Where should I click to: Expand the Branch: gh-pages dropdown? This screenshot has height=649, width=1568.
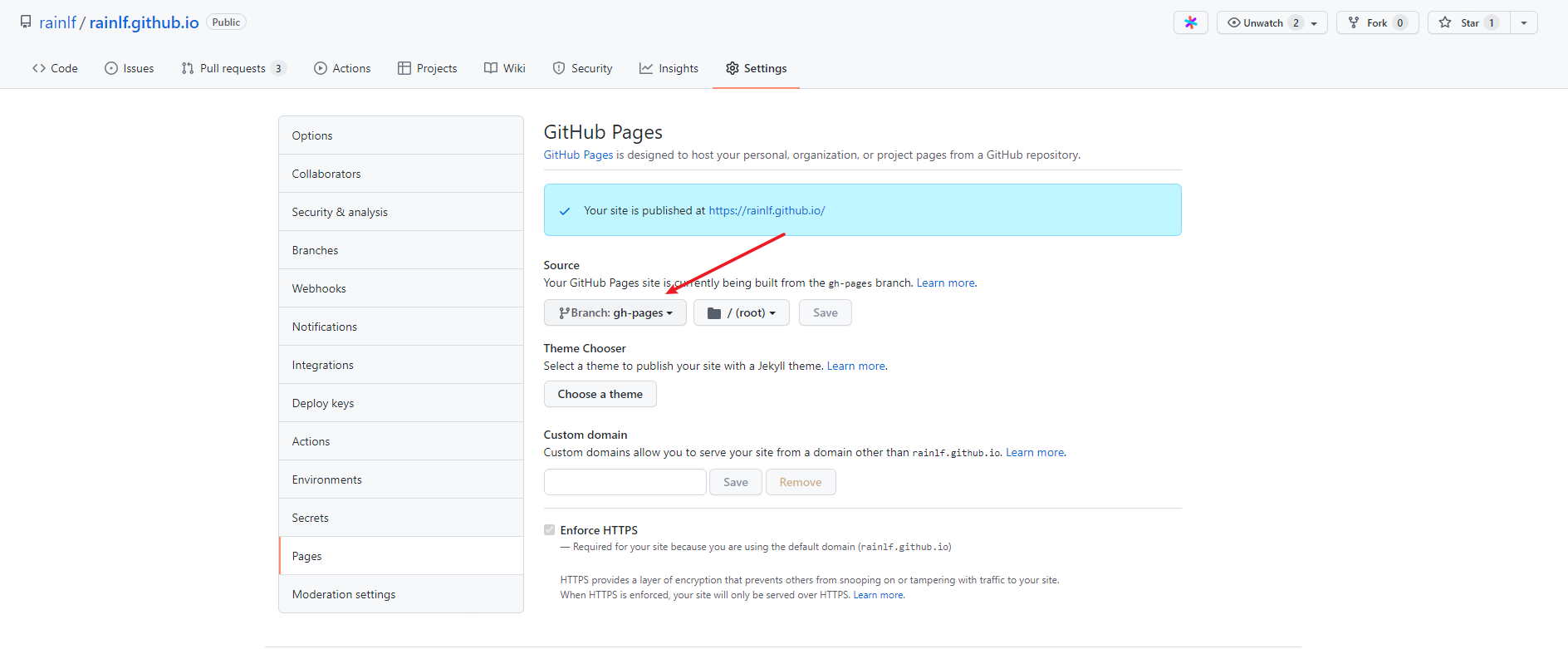[x=615, y=312]
